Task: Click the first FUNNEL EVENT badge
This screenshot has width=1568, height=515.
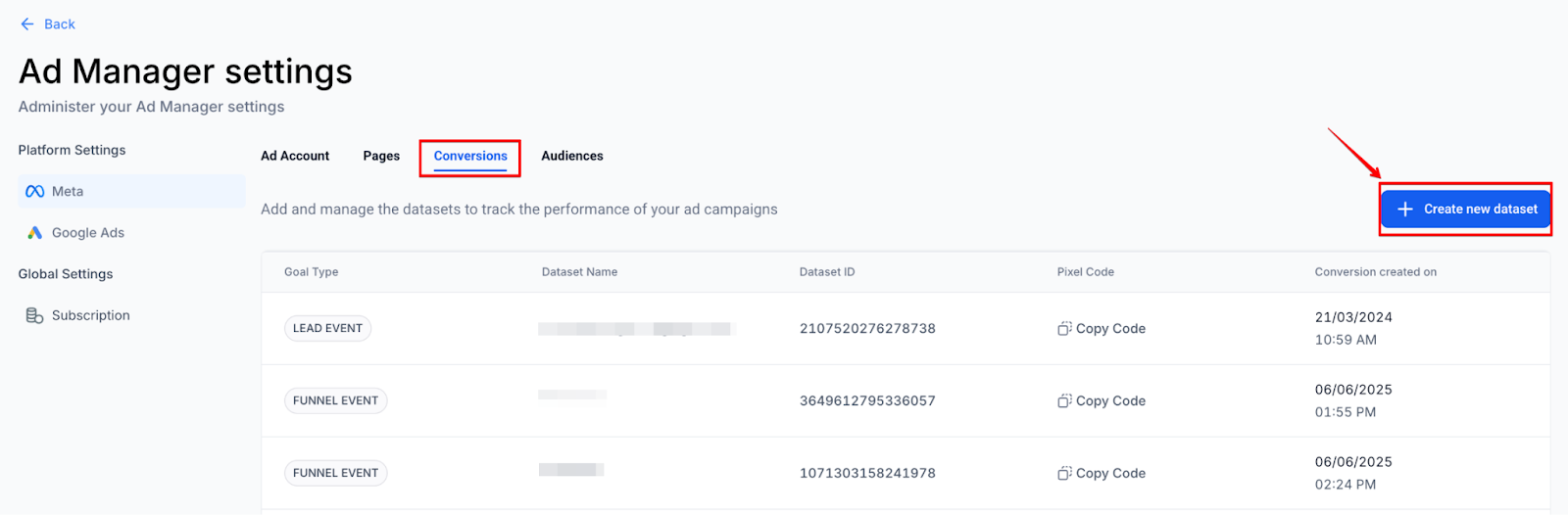Action: pyautogui.click(x=335, y=401)
